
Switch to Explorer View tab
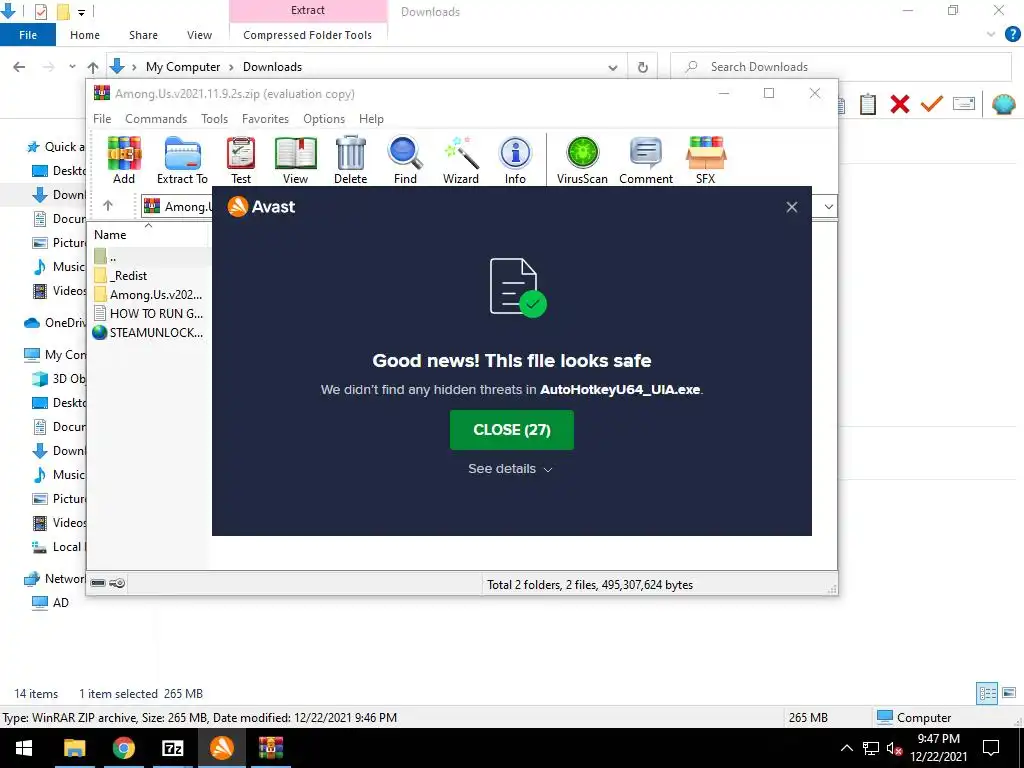(x=199, y=35)
